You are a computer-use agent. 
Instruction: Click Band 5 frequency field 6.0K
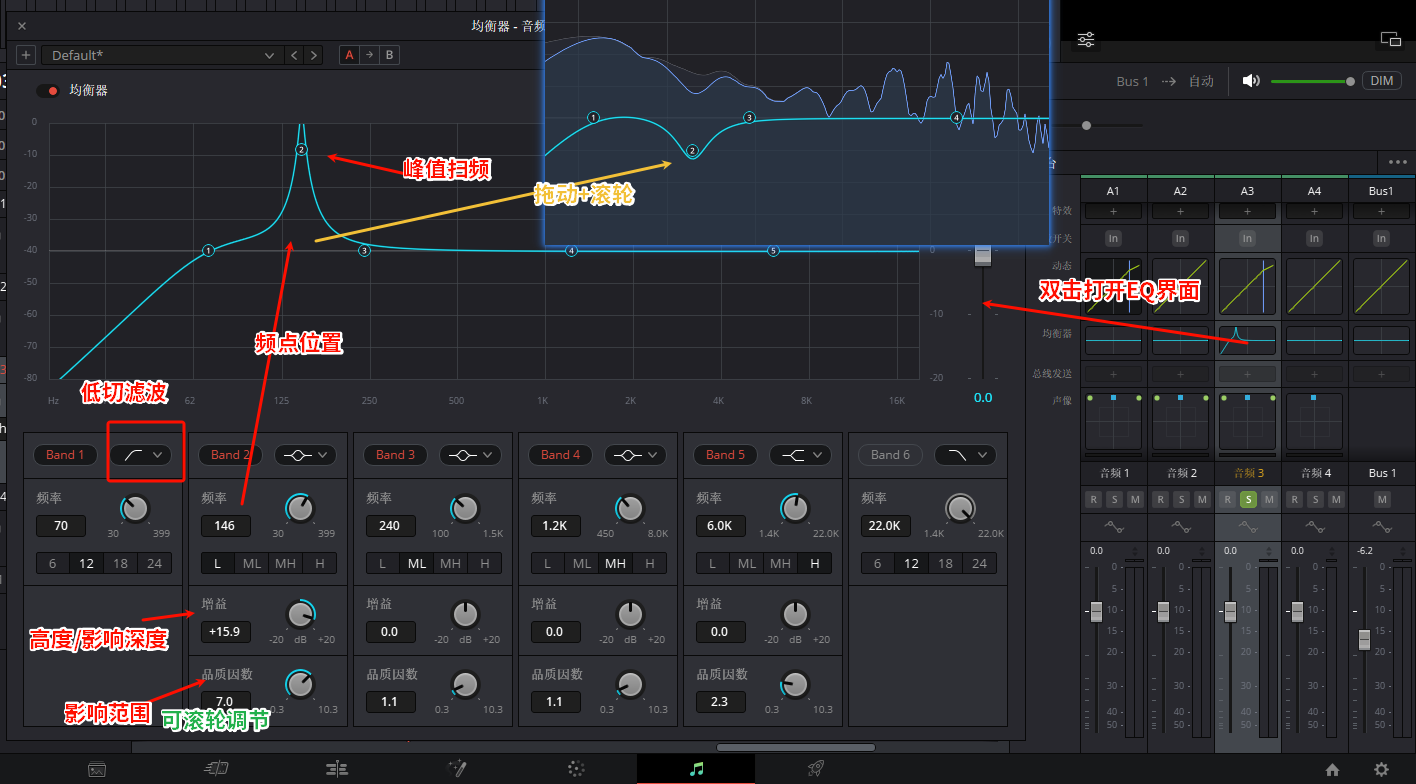pos(721,525)
